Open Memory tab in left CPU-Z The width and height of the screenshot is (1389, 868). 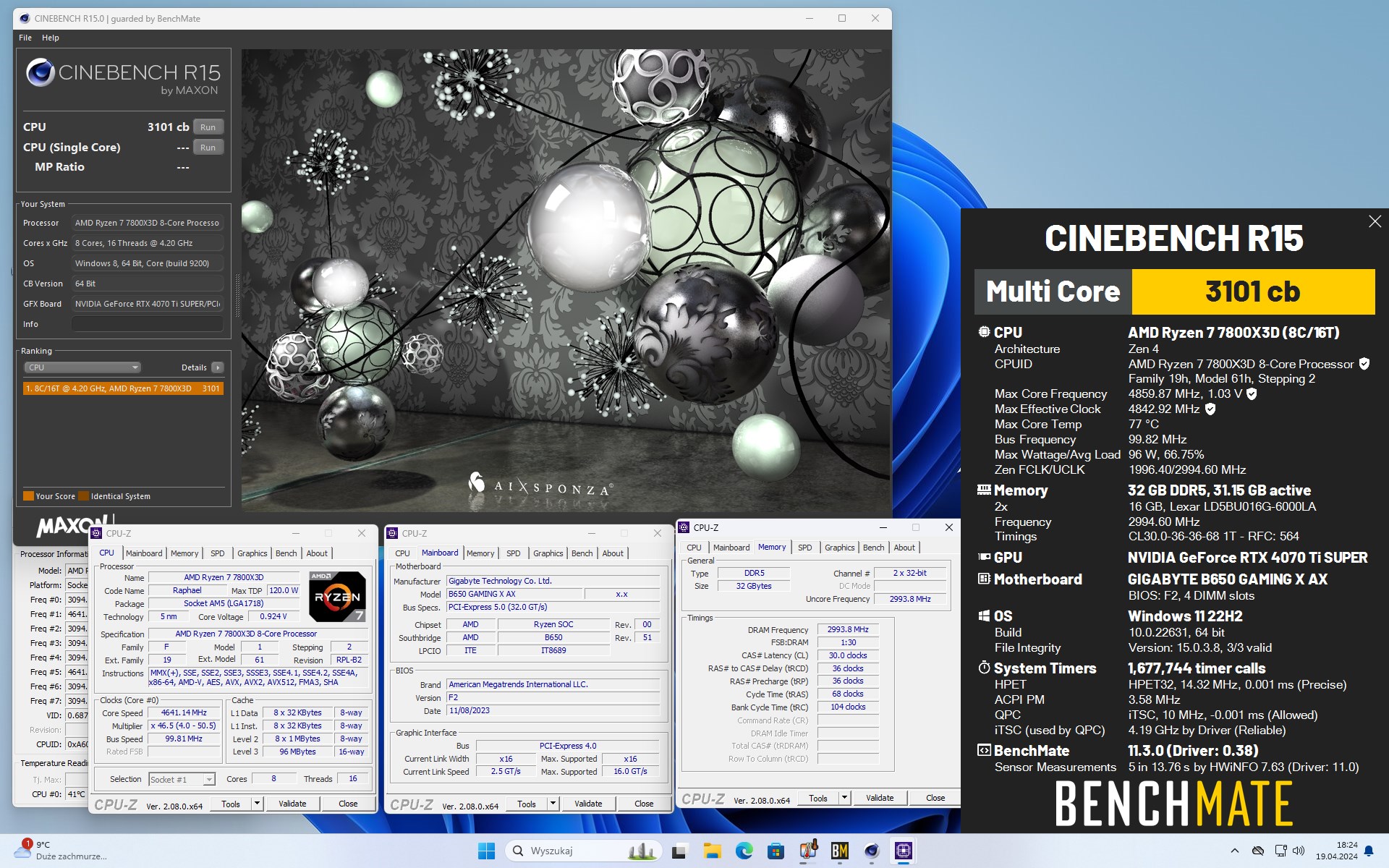pos(184,553)
